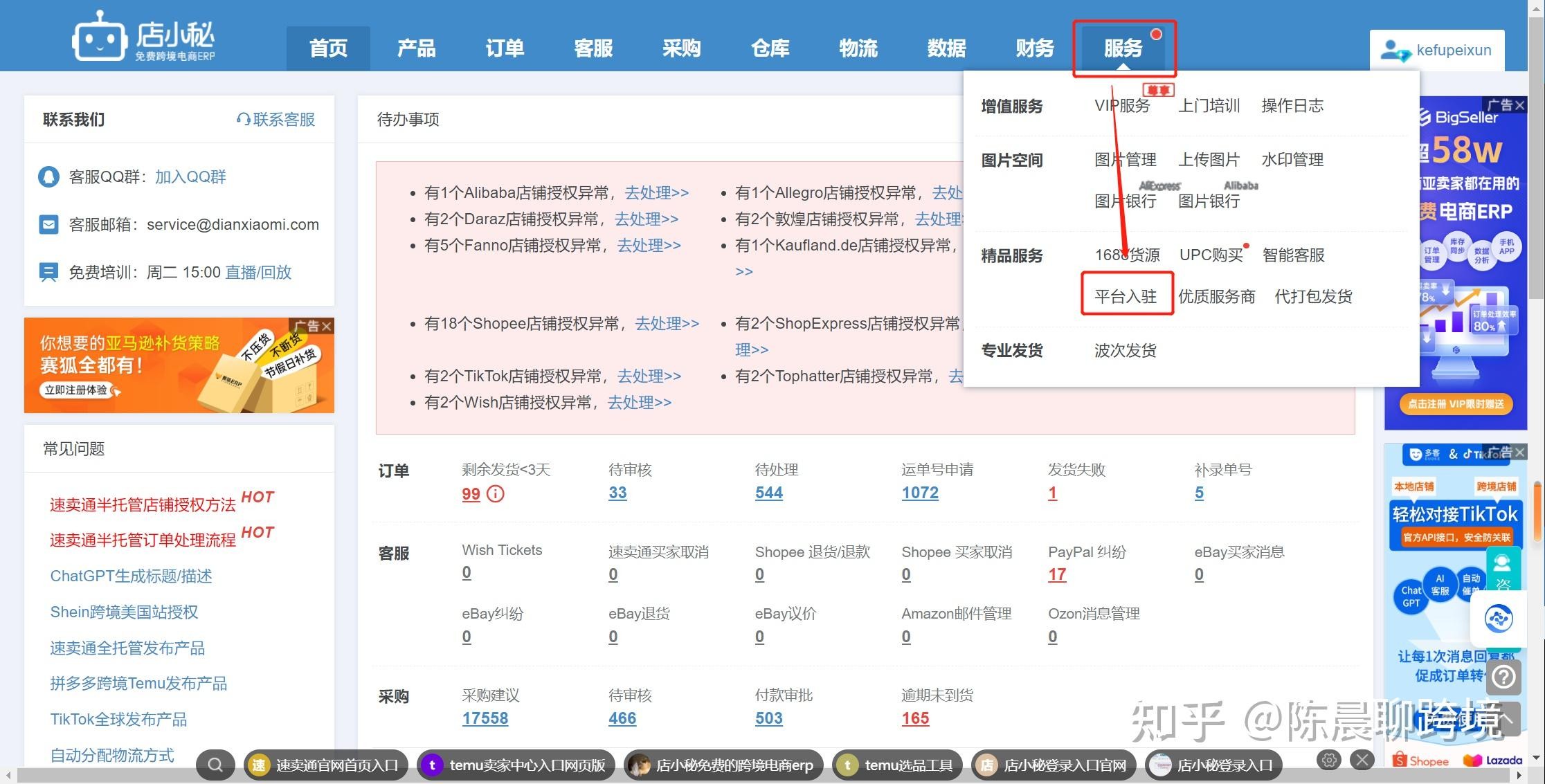
Task: Click the 运单号申请 count 1072
Action: click(x=920, y=493)
